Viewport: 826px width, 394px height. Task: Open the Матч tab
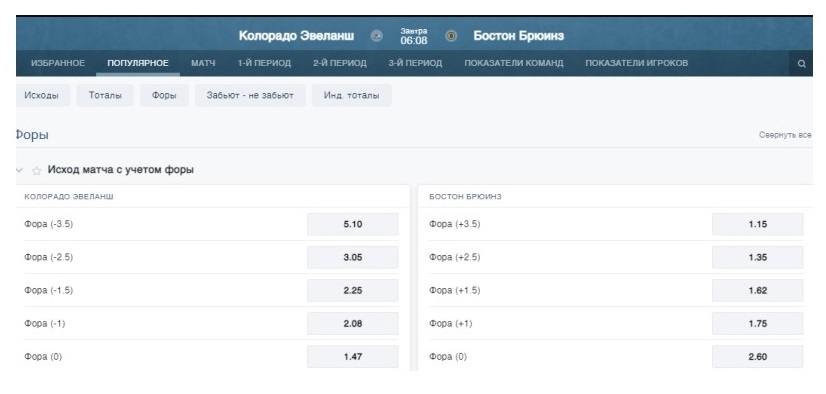pos(203,63)
